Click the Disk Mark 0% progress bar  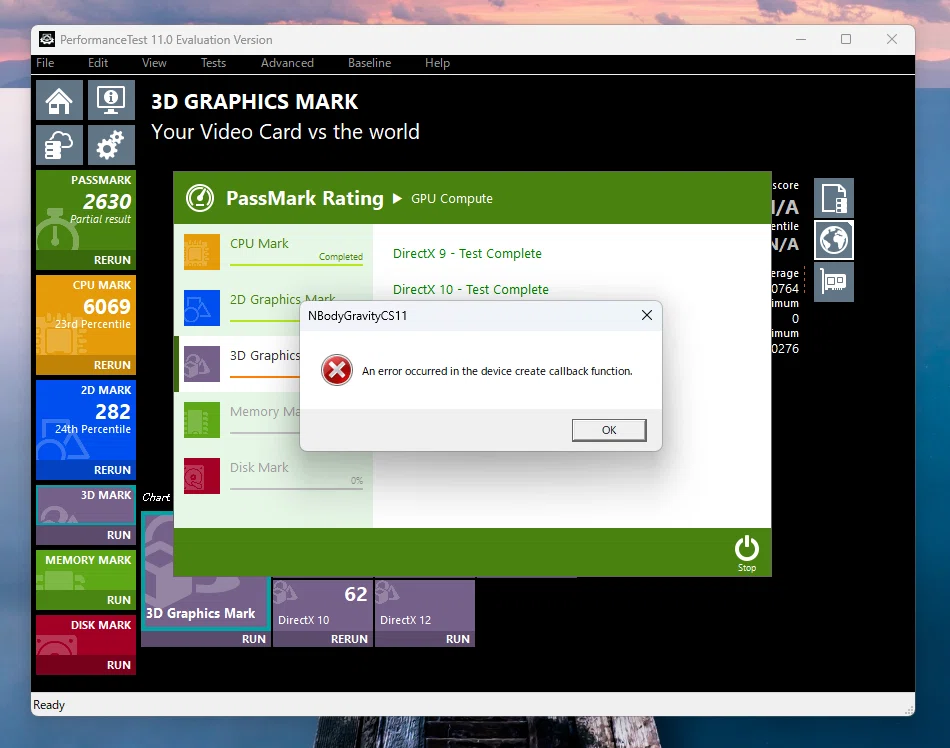click(296, 489)
